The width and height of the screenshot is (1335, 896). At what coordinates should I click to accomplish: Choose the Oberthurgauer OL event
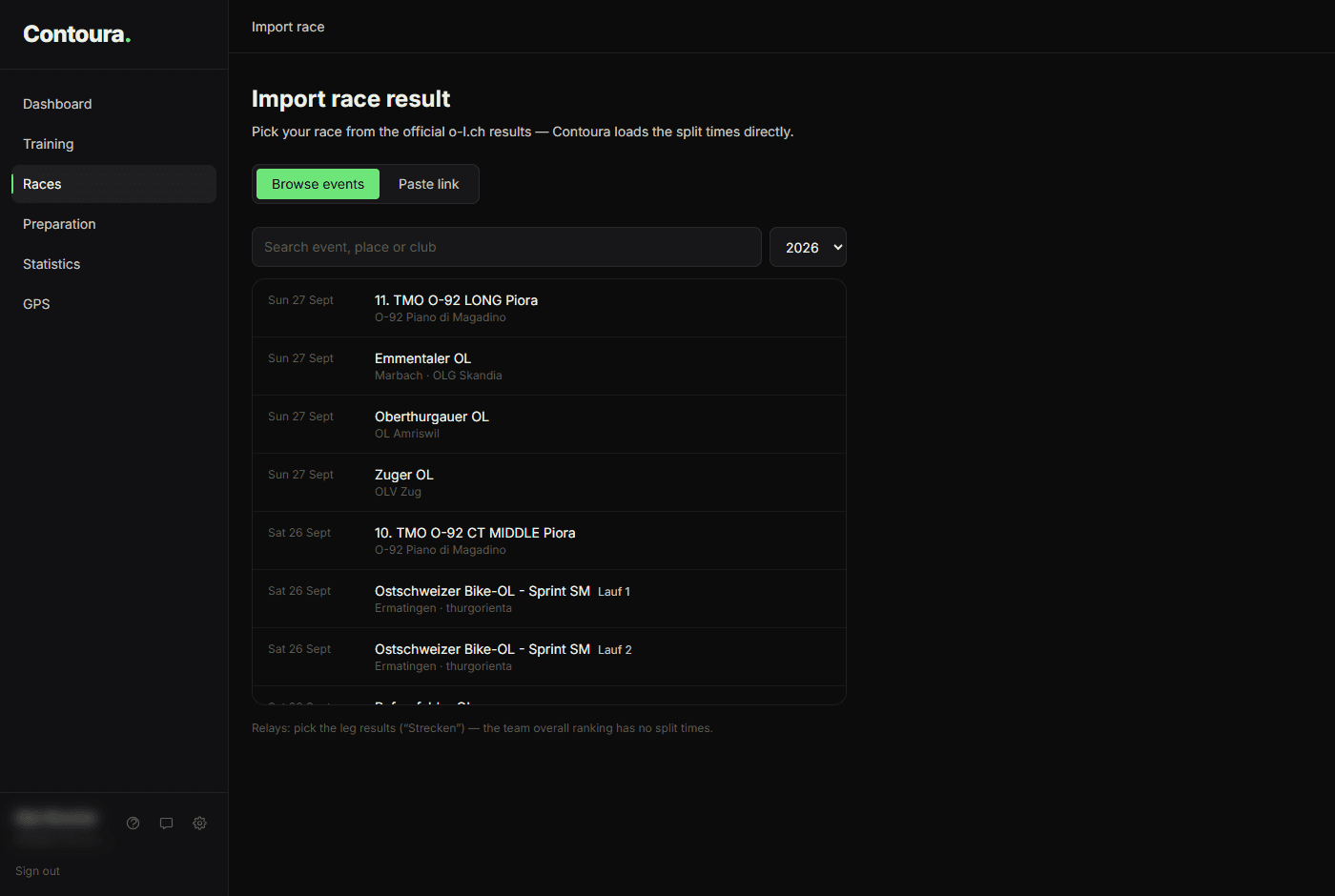(x=549, y=424)
